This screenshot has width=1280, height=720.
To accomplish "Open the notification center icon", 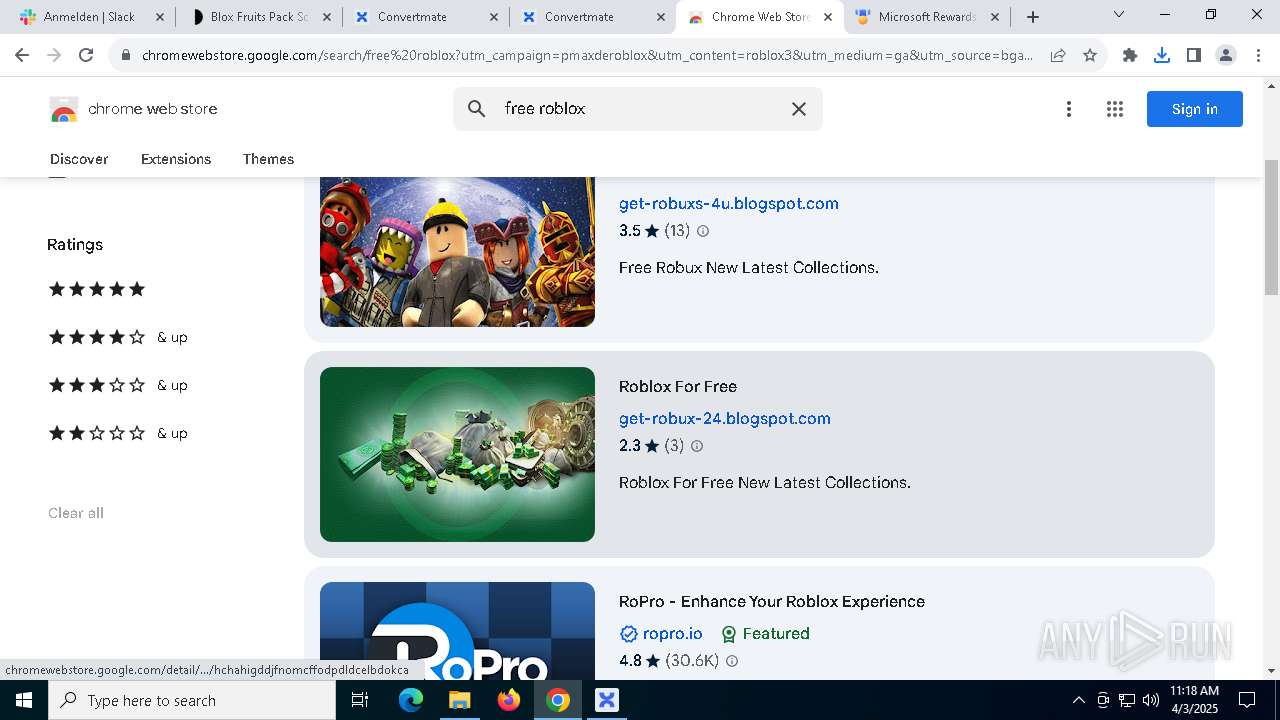I will click(1247, 700).
